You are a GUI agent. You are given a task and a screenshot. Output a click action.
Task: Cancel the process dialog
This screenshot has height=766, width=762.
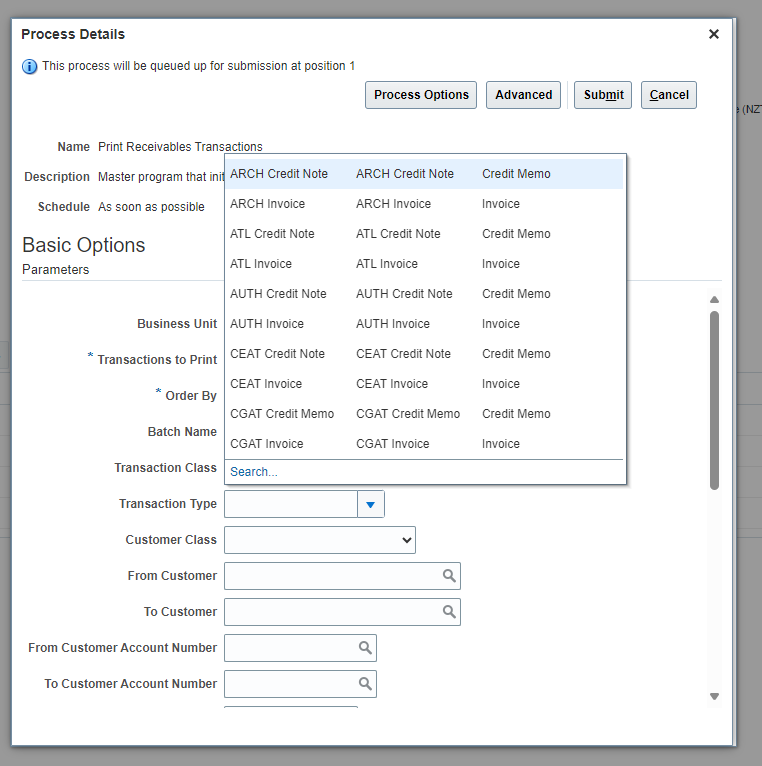(x=669, y=95)
